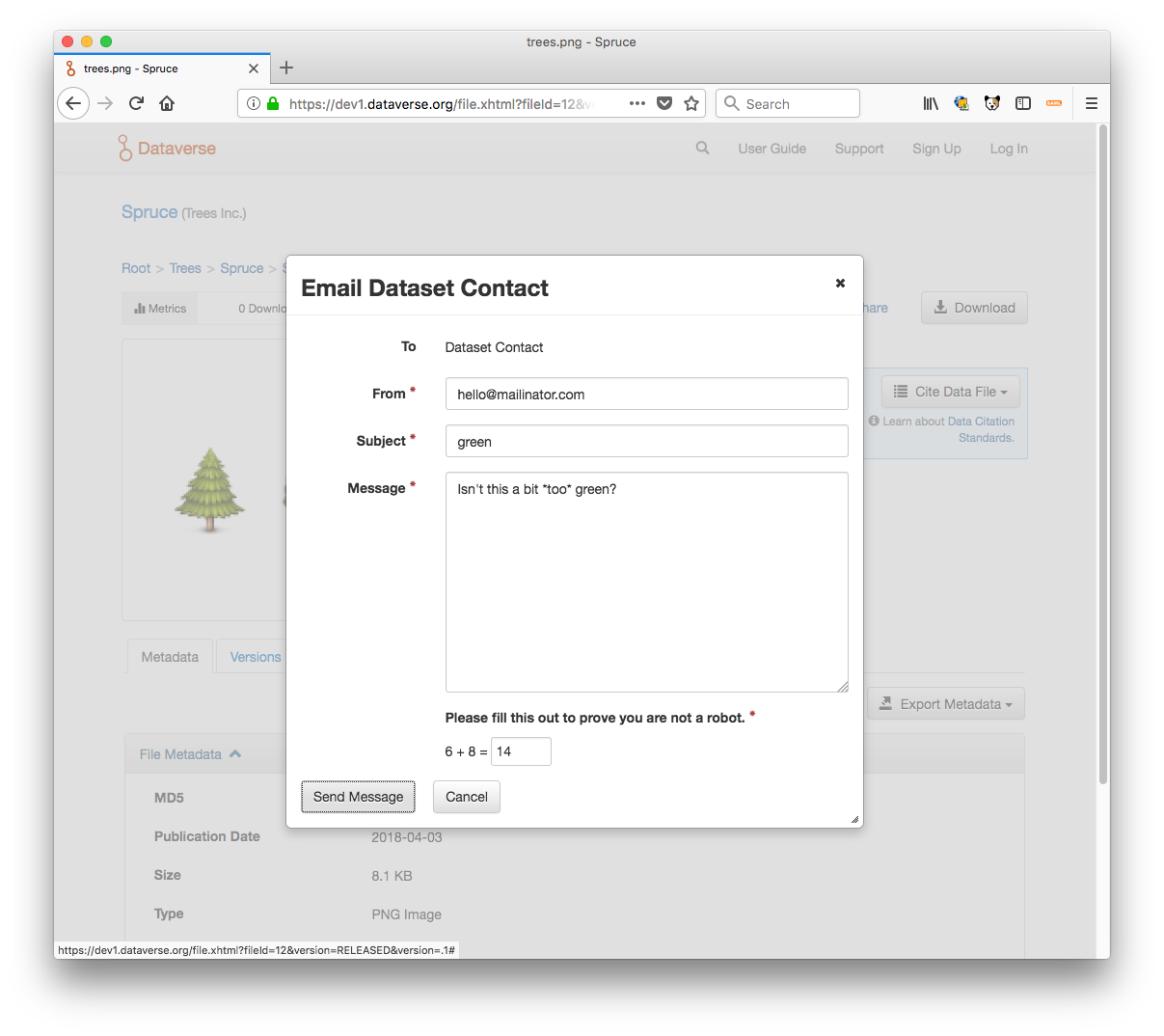Expand the Export Metadata dropdown
The image size is (1164, 1036).
pos(945,704)
